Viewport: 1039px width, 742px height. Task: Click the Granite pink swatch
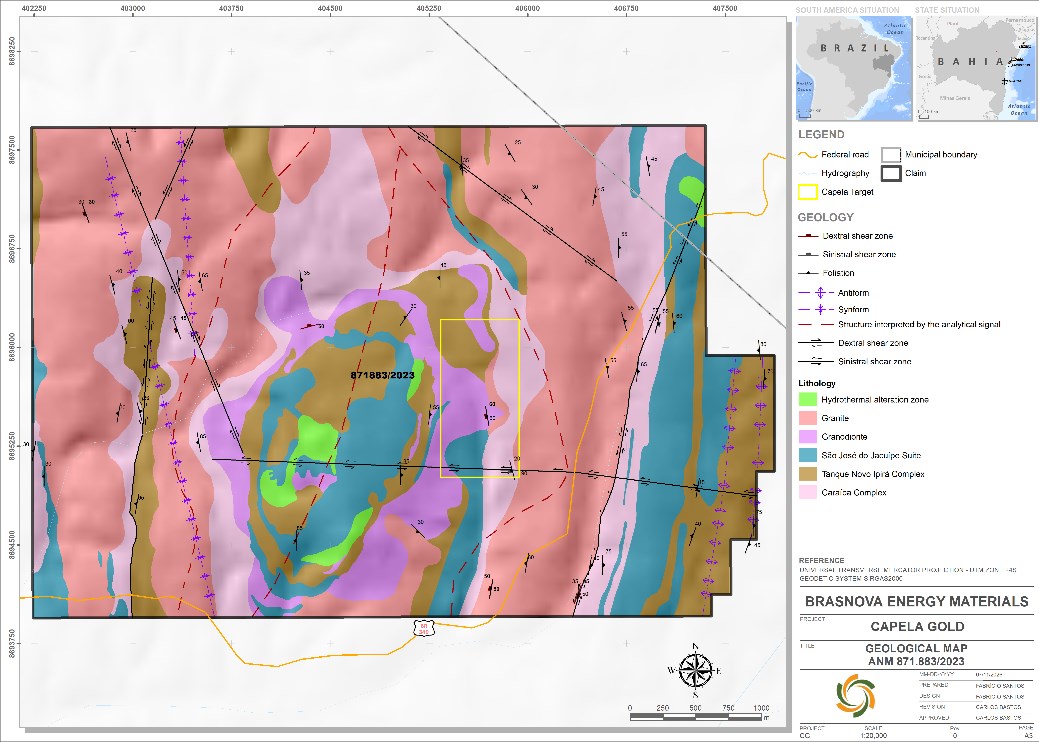click(807, 418)
